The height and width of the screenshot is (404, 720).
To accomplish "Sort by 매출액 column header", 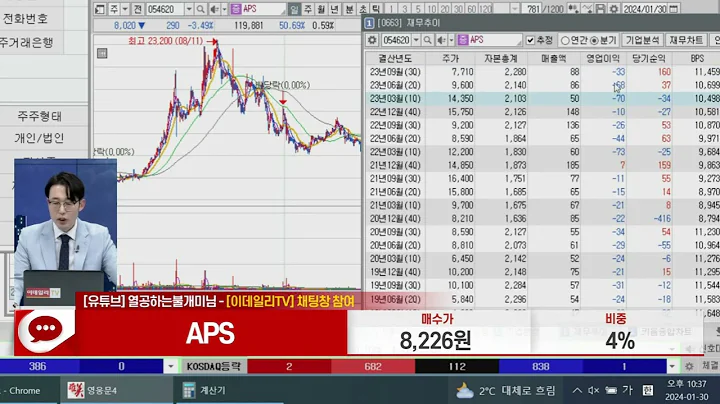I will [x=553, y=58].
